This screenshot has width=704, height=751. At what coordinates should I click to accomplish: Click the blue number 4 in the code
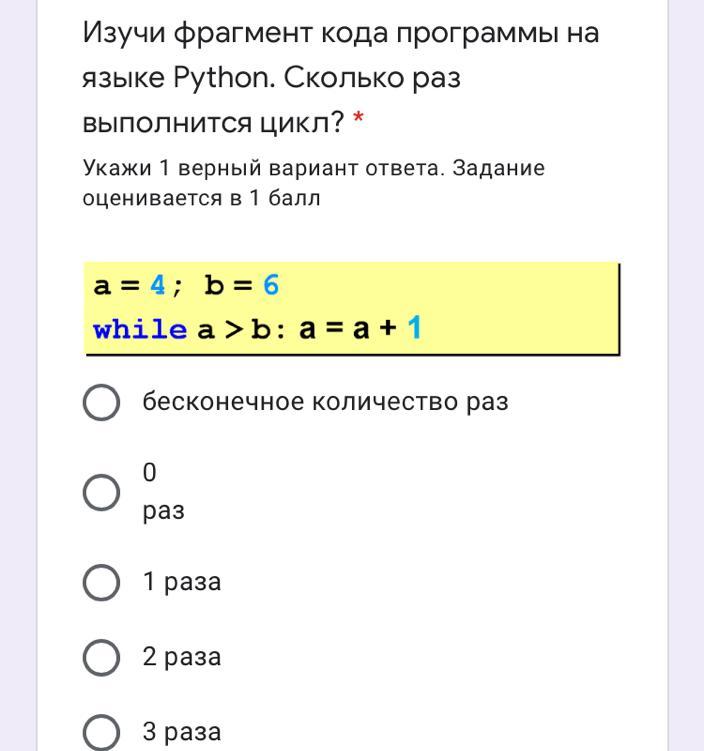click(x=157, y=286)
